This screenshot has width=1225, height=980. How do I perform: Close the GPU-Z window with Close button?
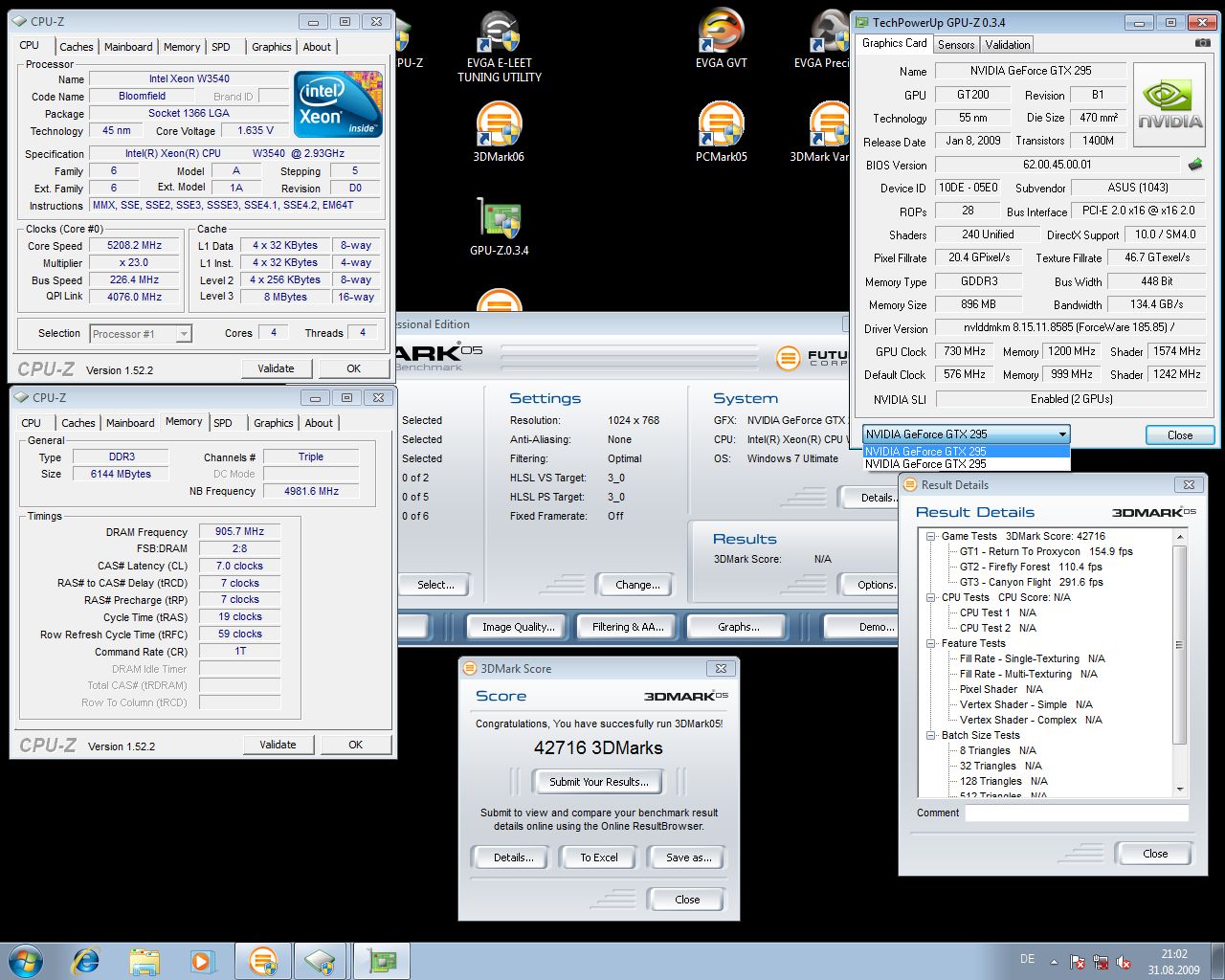point(1180,434)
